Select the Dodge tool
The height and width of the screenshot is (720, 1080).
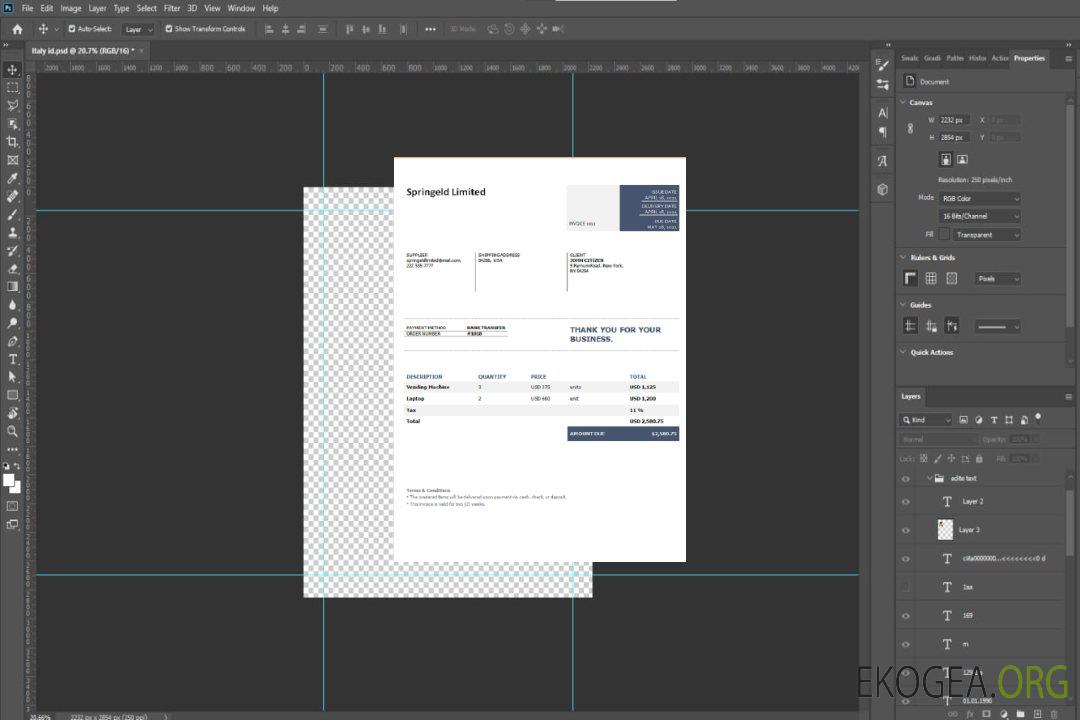click(x=12, y=322)
